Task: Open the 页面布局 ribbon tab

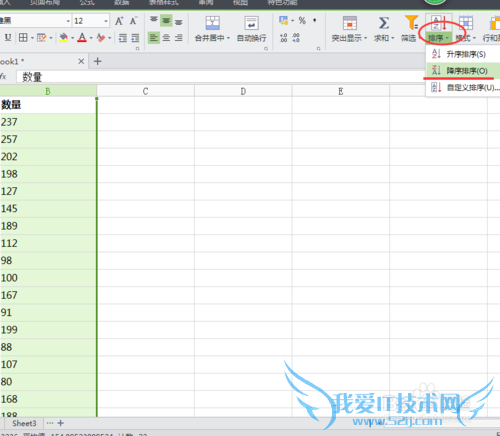Action: pos(45,3)
